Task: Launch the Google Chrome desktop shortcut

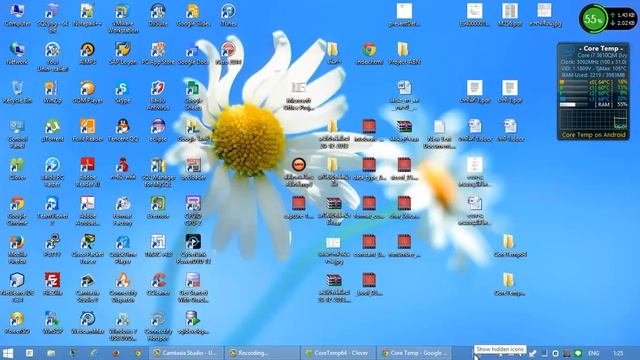Action: coord(17,211)
